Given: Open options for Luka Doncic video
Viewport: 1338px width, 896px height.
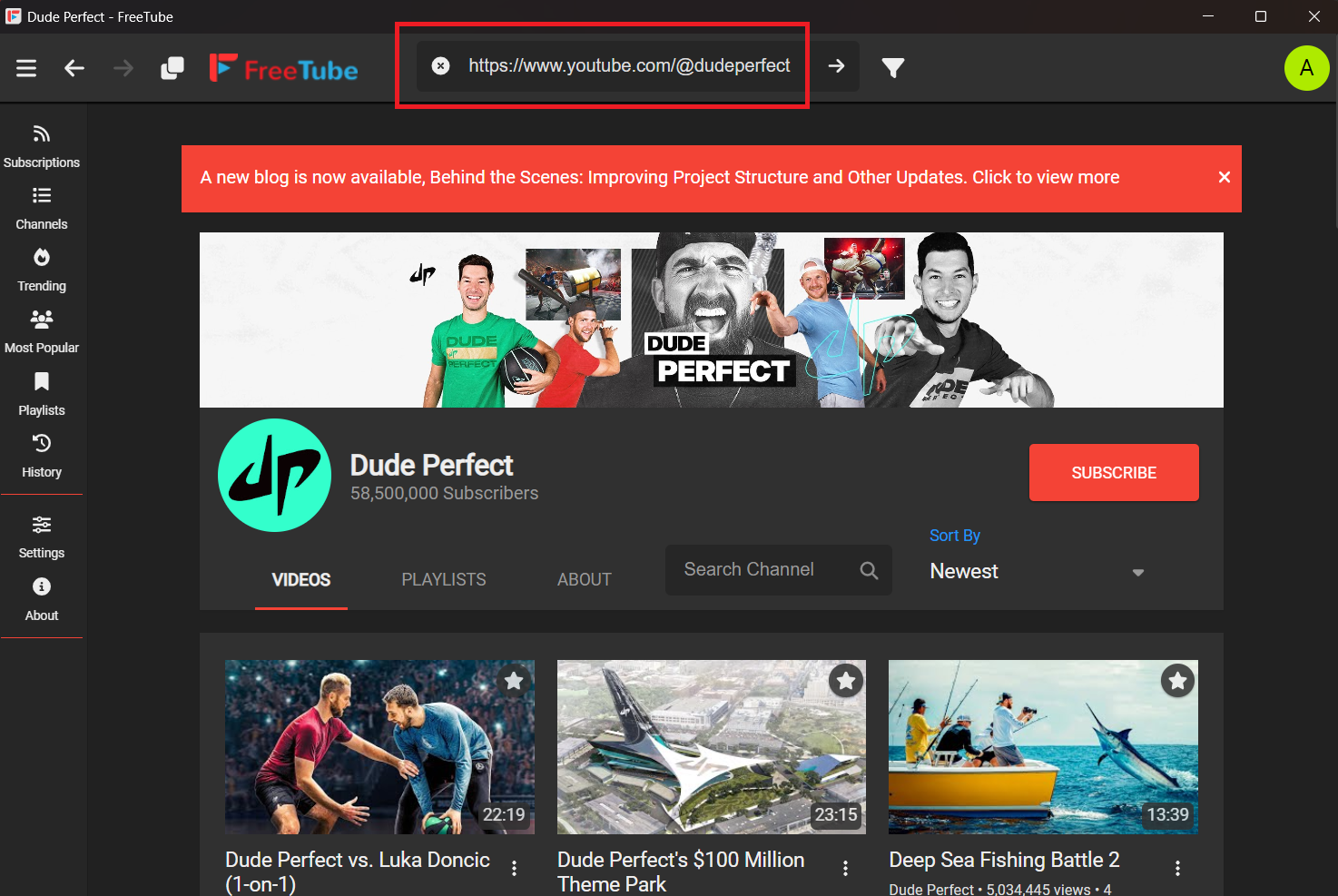Looking at the screenshot, I should 514,869.
